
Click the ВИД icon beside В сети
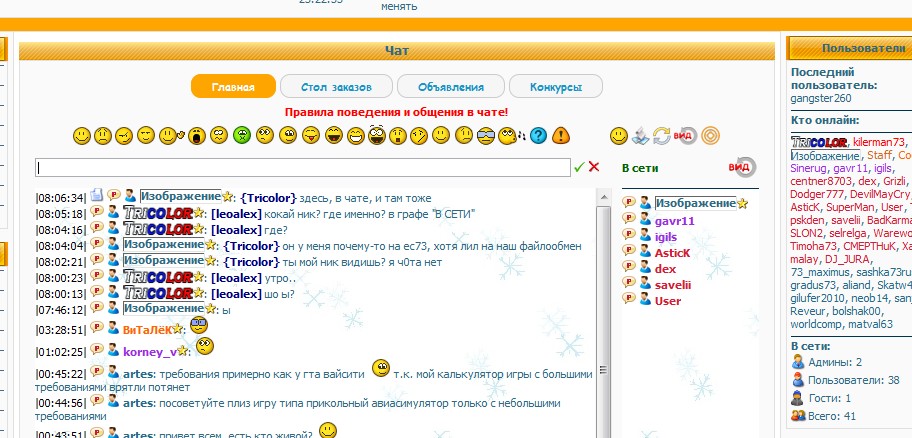coord(741,167)
